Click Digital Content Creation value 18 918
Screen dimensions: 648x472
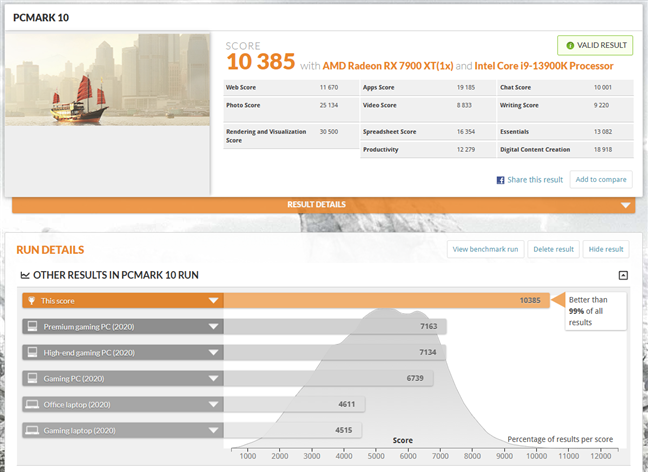point(603,150)
